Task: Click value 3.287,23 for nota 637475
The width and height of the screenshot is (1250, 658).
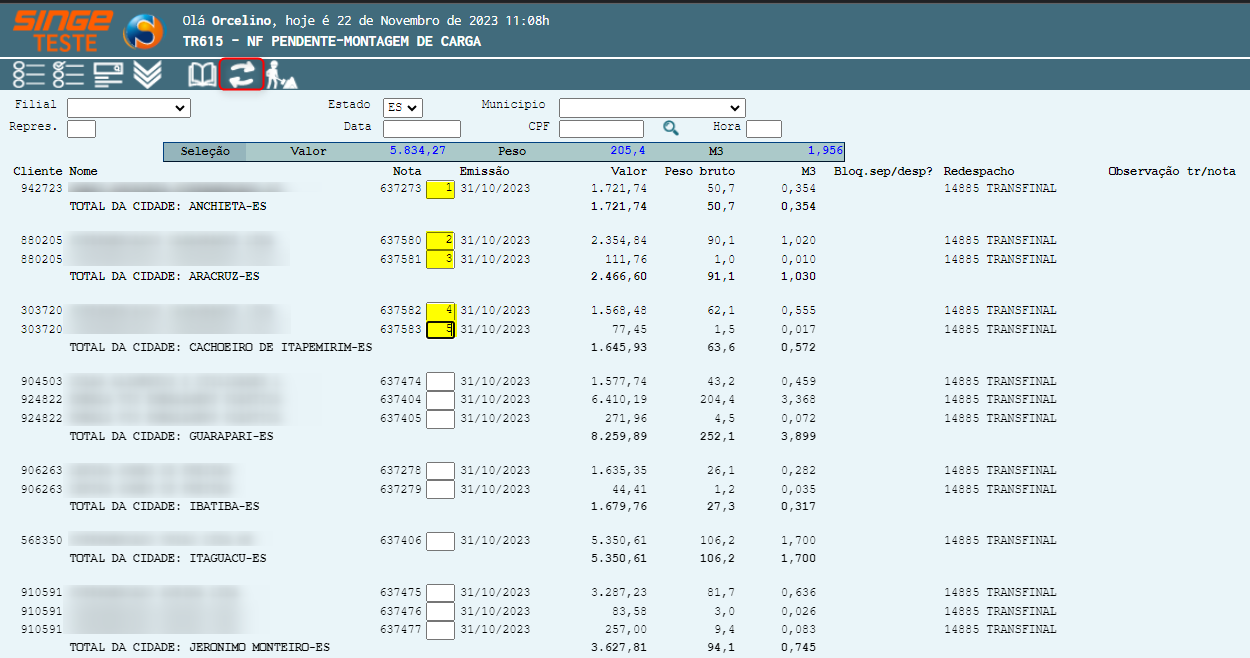Action: click(619, 593)
